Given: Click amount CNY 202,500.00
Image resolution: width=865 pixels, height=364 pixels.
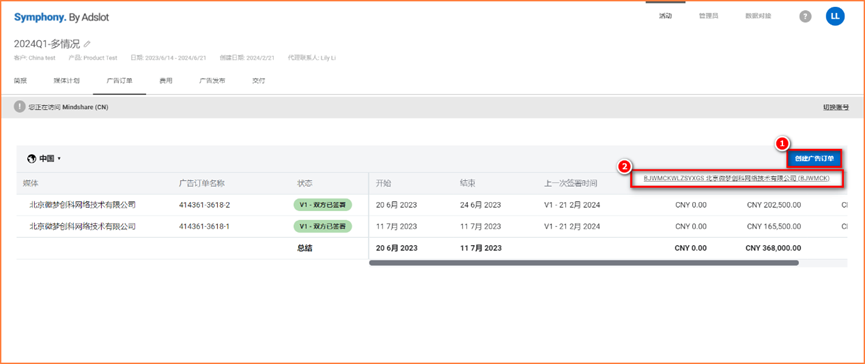Looking at the screenshot, I should point(774,205).
